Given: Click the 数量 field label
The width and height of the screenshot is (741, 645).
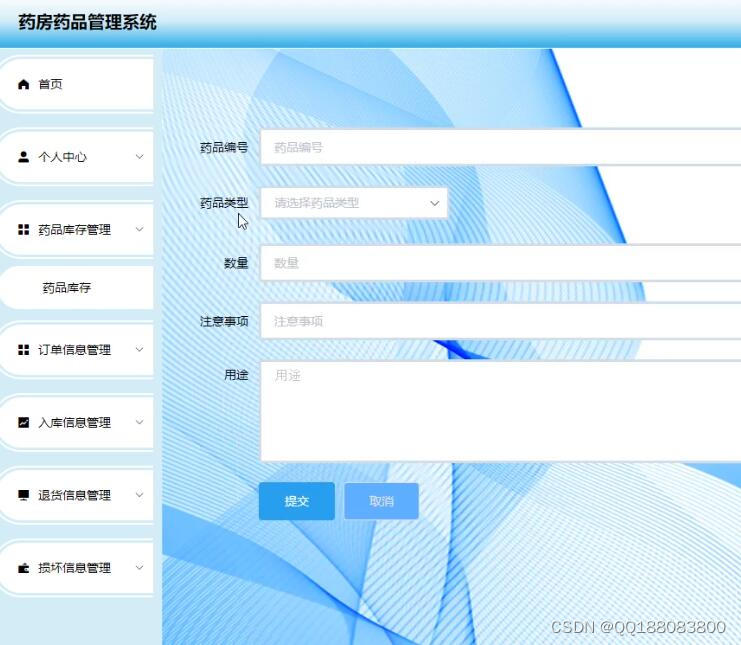Looking at the screenshot, I should coord(236,263).
